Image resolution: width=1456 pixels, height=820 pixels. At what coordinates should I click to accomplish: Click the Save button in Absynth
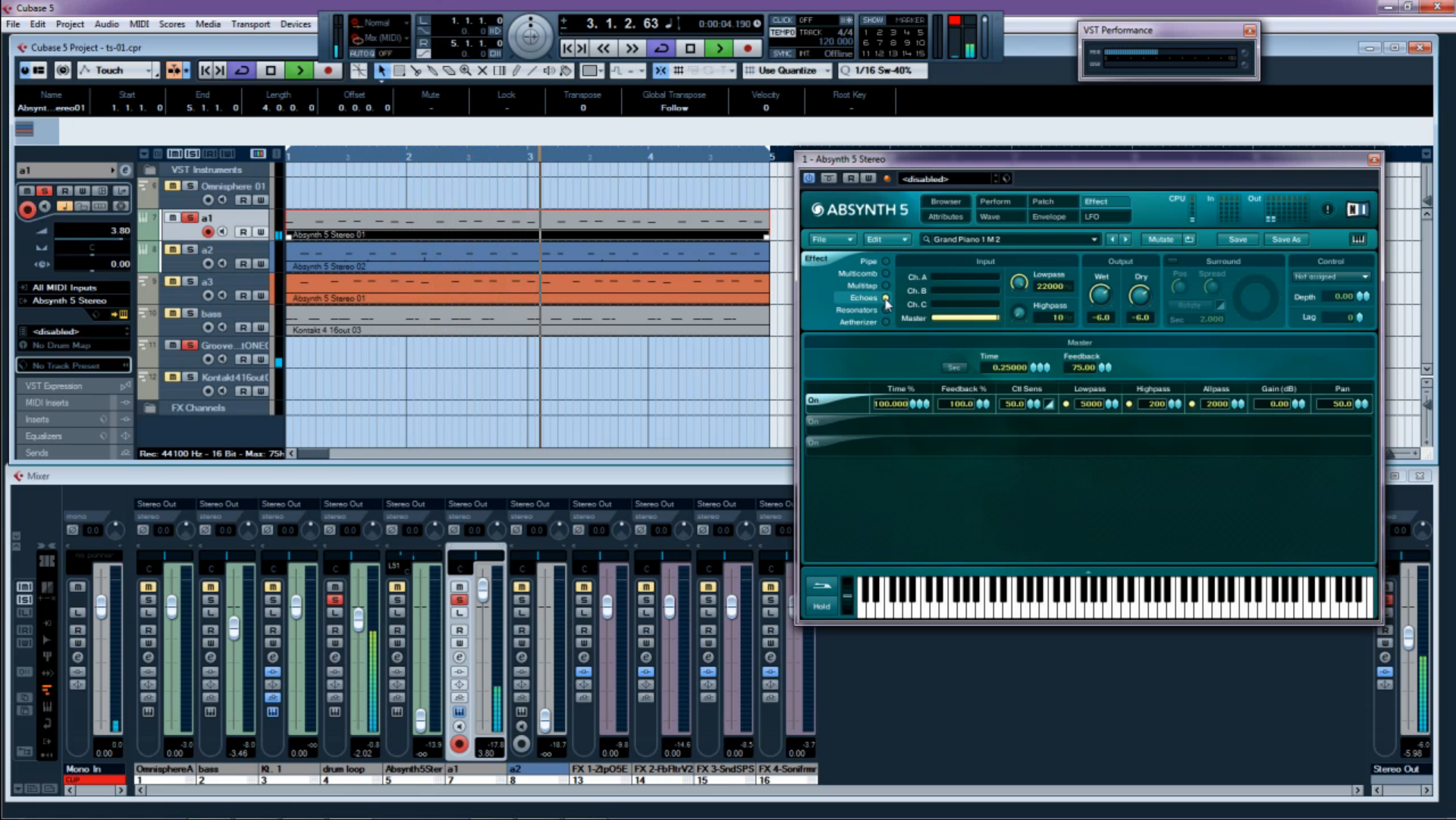coord(1238,239)
